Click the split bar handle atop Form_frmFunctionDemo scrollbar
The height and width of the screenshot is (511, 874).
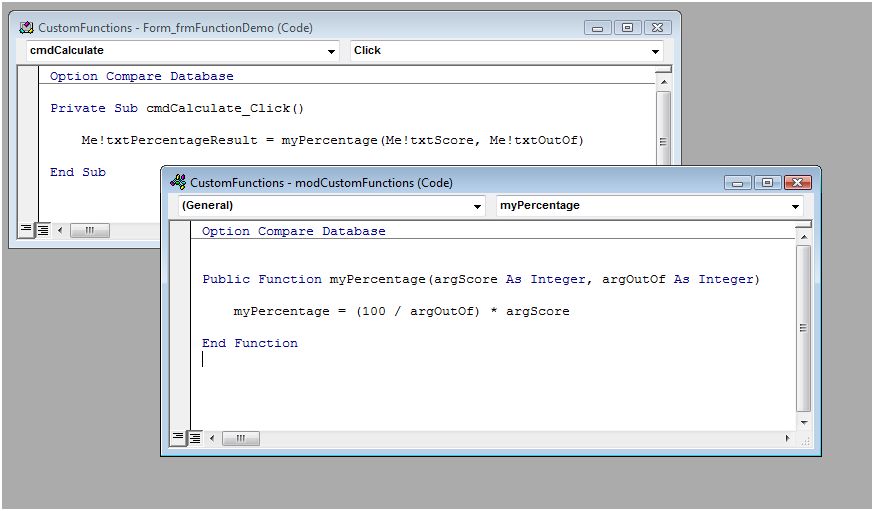click(663, 69)
